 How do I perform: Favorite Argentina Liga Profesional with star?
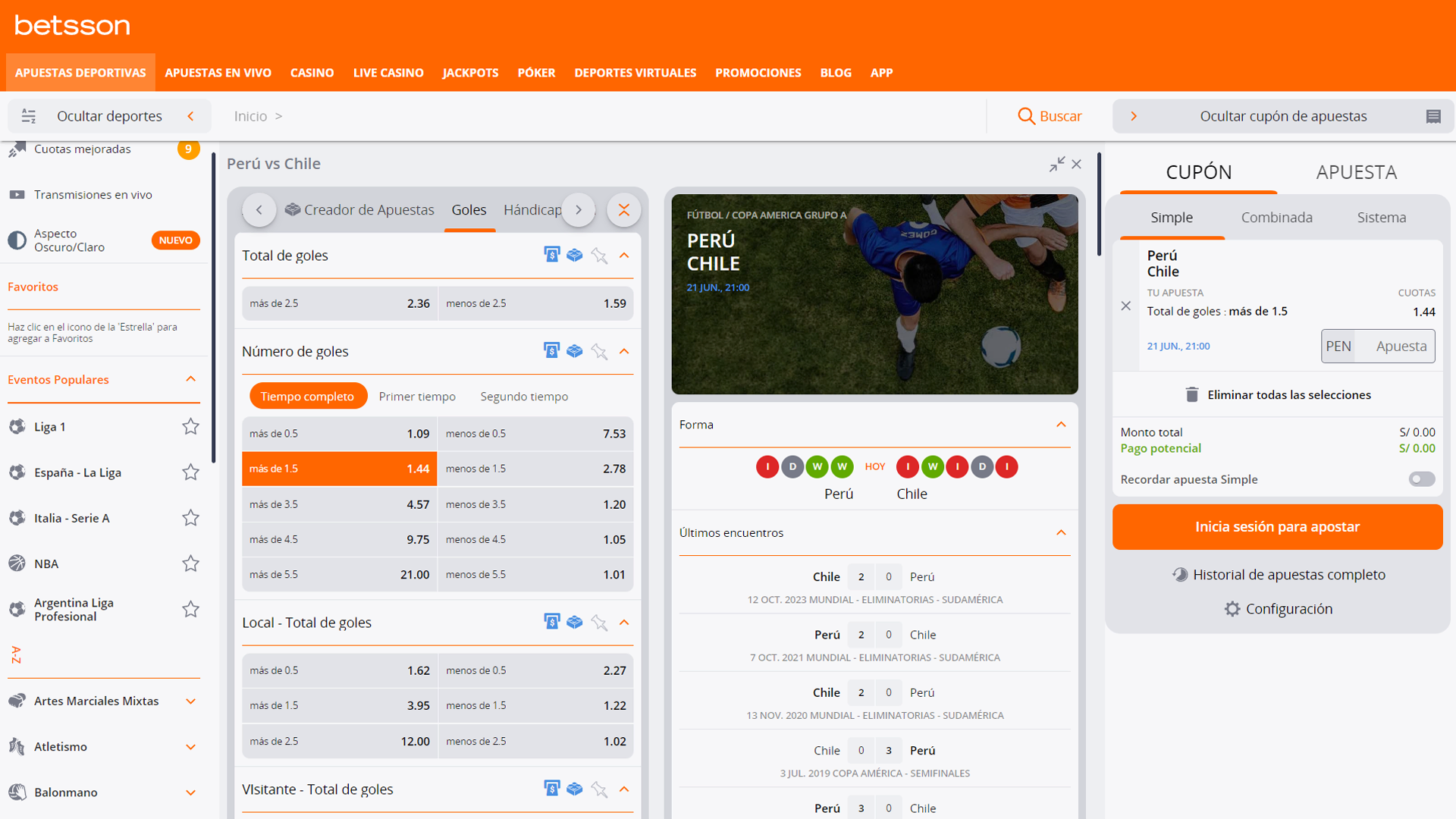tap(190, 609)
